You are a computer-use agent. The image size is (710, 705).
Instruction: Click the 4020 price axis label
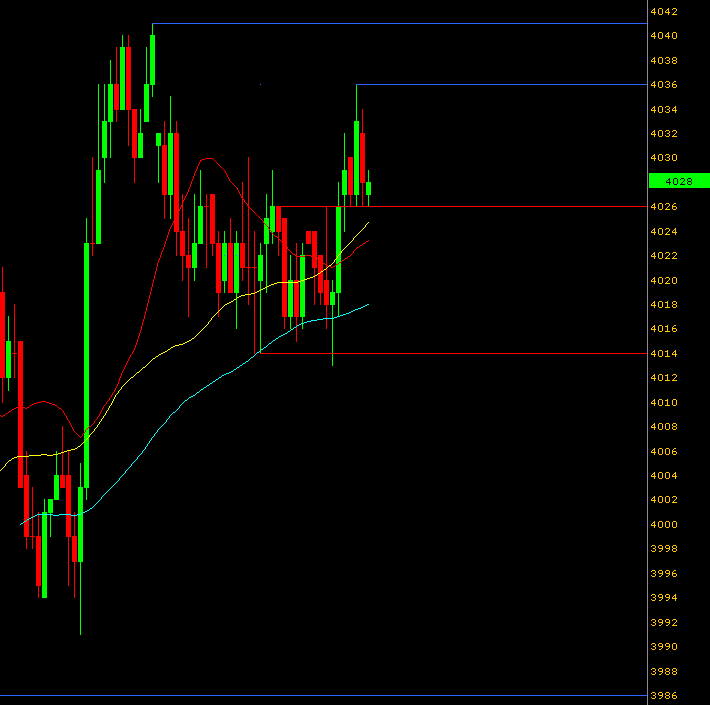pyautogui.click(x=664, y=281)
